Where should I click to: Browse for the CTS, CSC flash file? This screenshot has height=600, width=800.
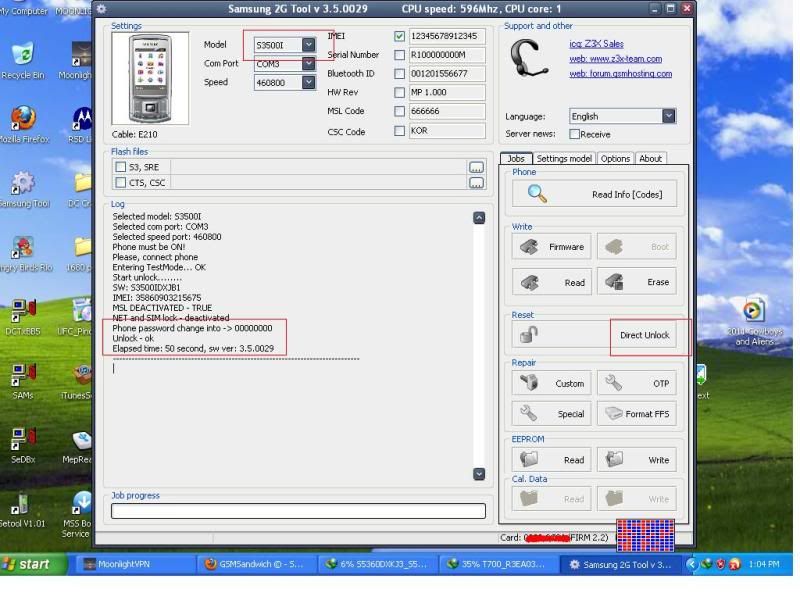tap(476, 183)
